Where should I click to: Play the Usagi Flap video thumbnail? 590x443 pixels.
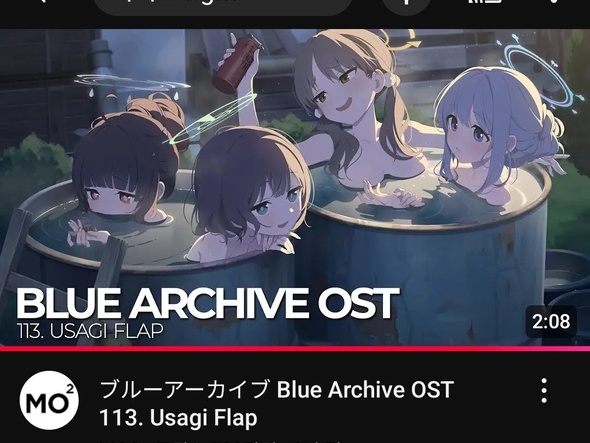click(x=295, y=187)
